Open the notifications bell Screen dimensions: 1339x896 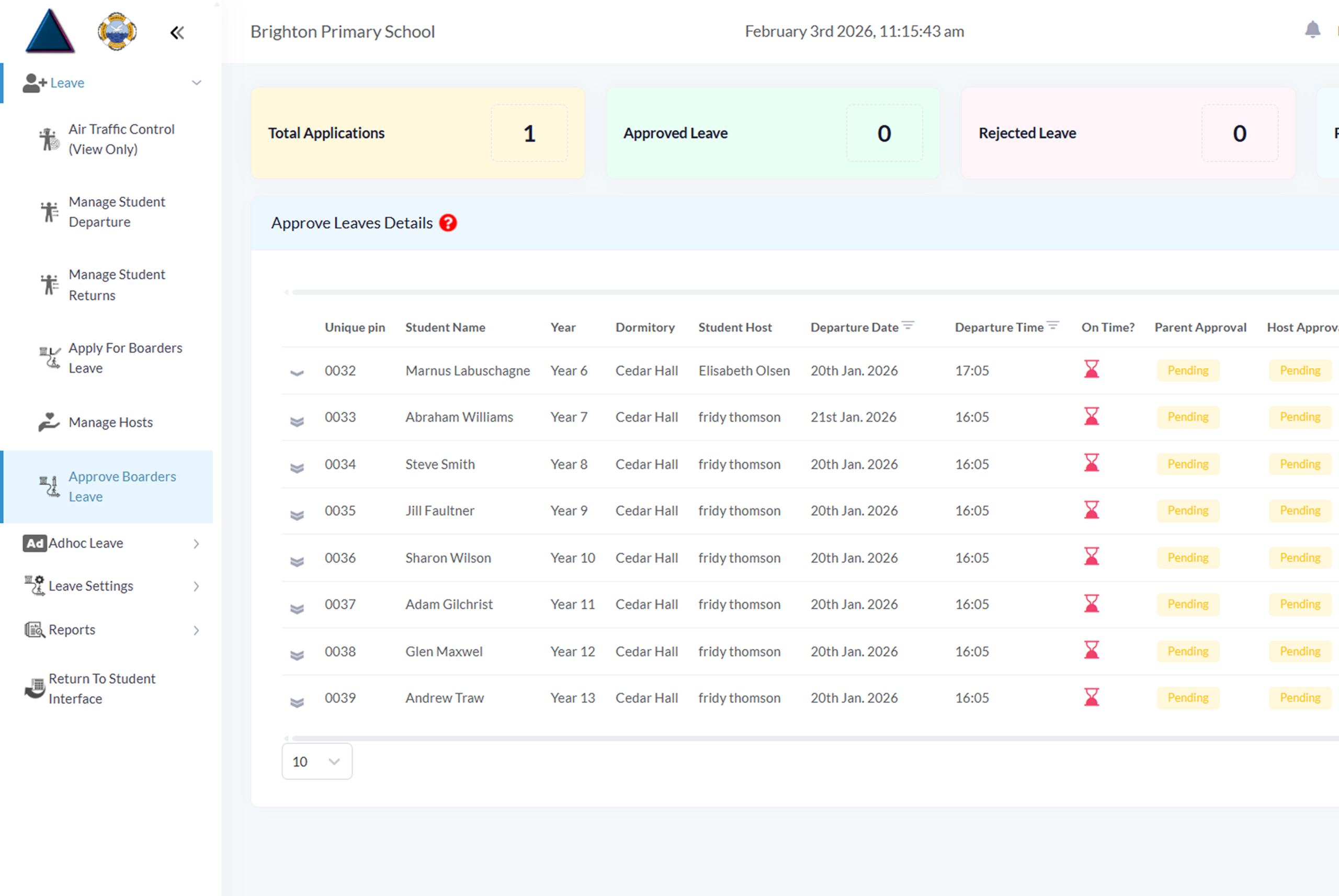coord(1312,30)
